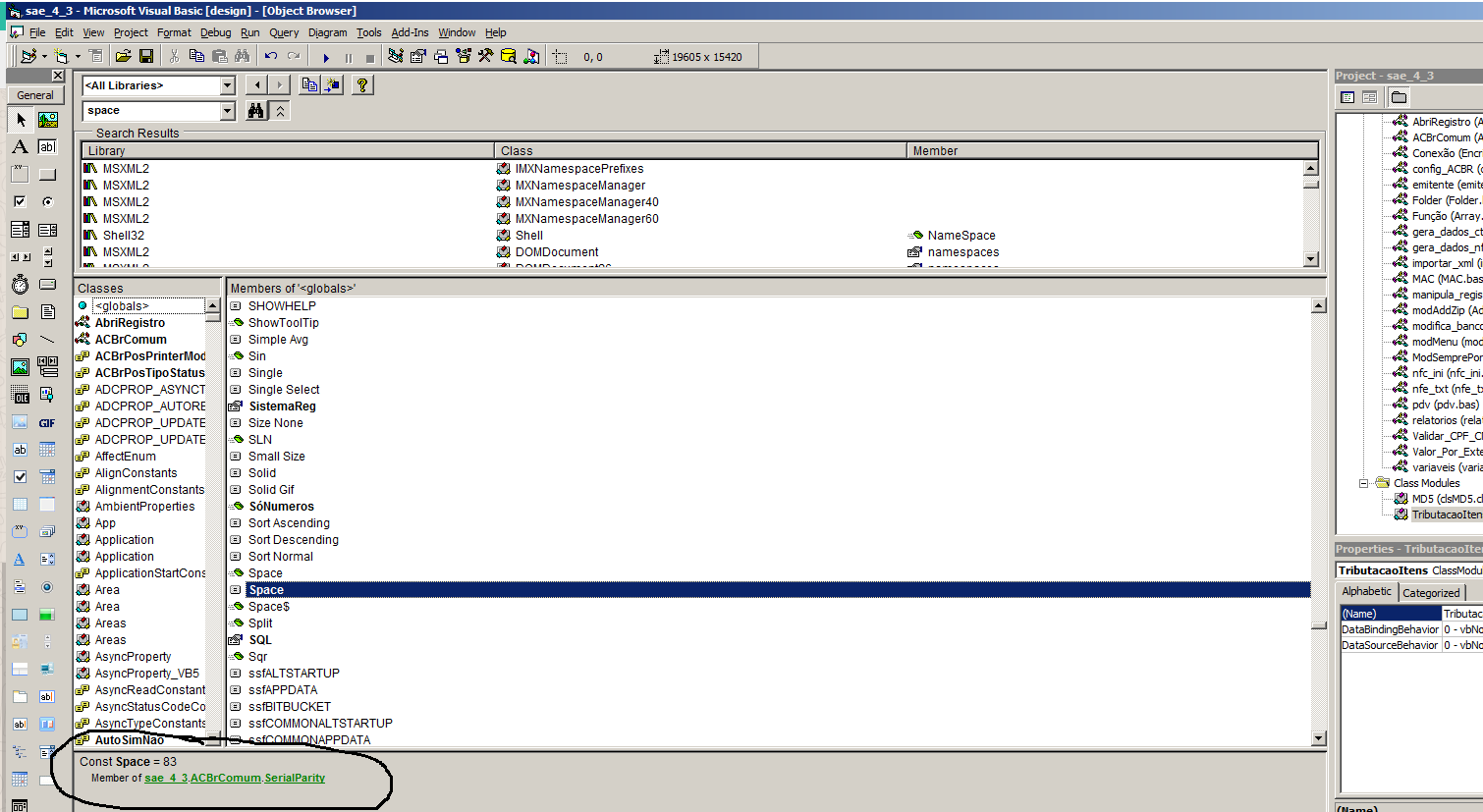Click the Start run button
Viewport: 1483px width, 812px height.
[326, 58]
